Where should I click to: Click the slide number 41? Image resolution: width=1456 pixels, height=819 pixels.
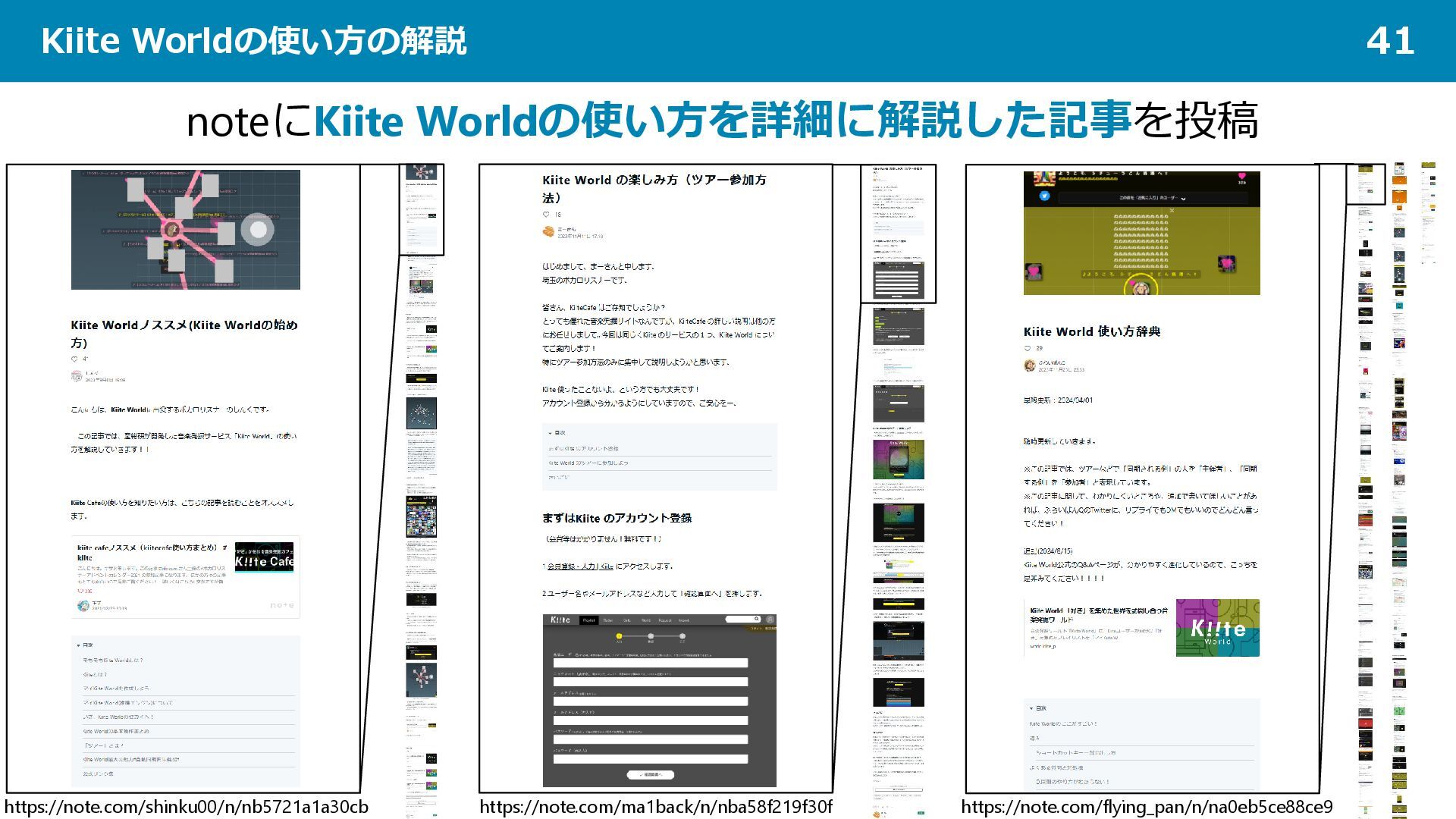point(1391,41)
